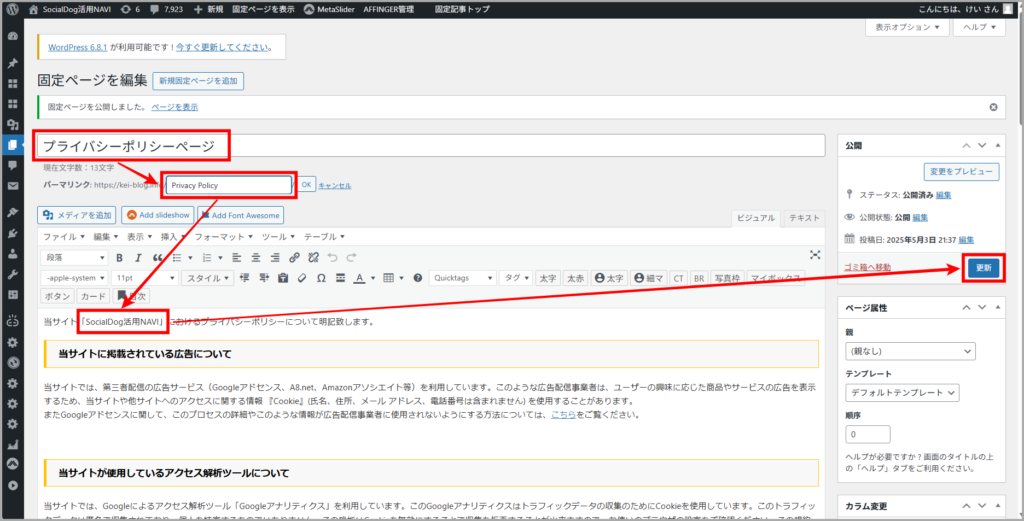1024x521 pixels.
Task: Open the 11pt font size dropdown
Action: 144,278
